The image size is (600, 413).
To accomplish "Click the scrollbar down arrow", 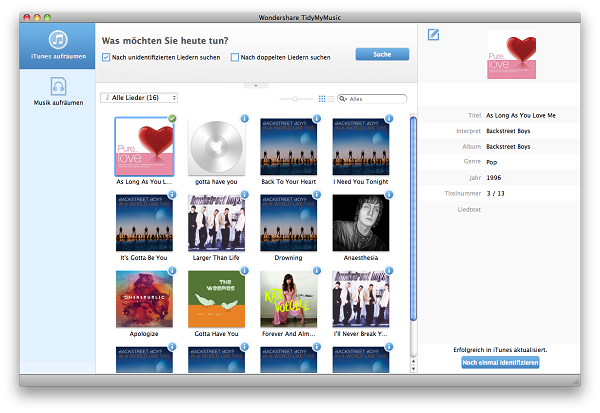I will [x=413, y=369].
